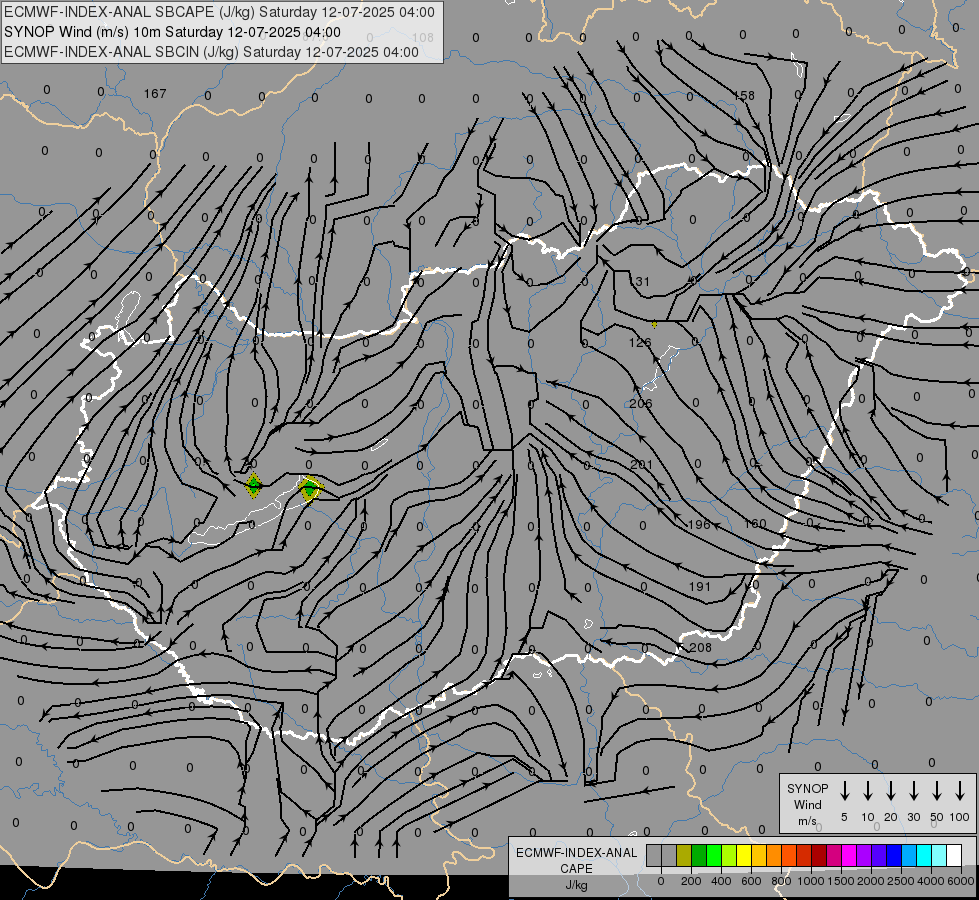Choose the violet-indigo CAPE legend swatch
This screenshot has height=900, width=979.
879,856
